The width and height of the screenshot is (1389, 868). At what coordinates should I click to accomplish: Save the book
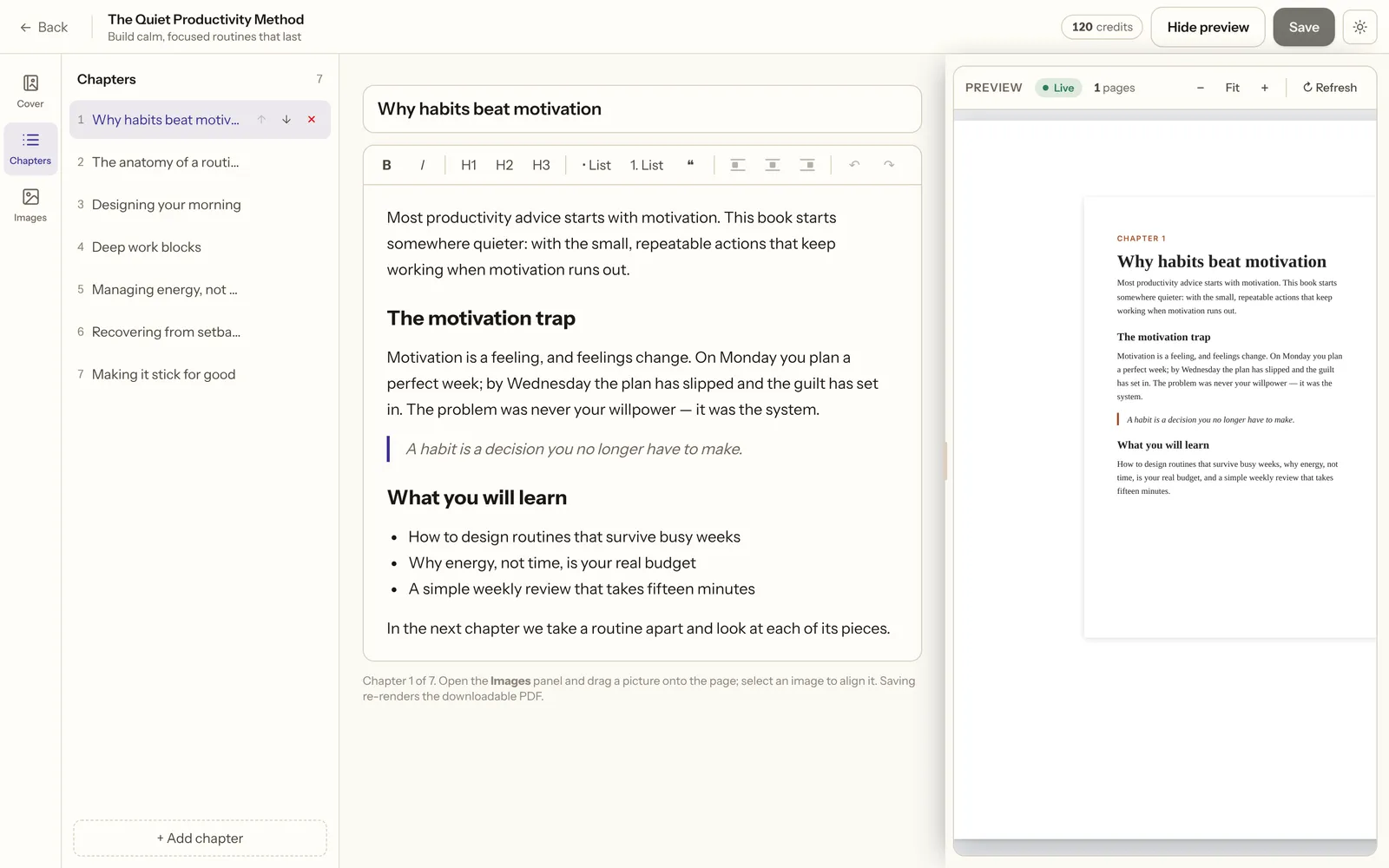tap(1303, 27)
